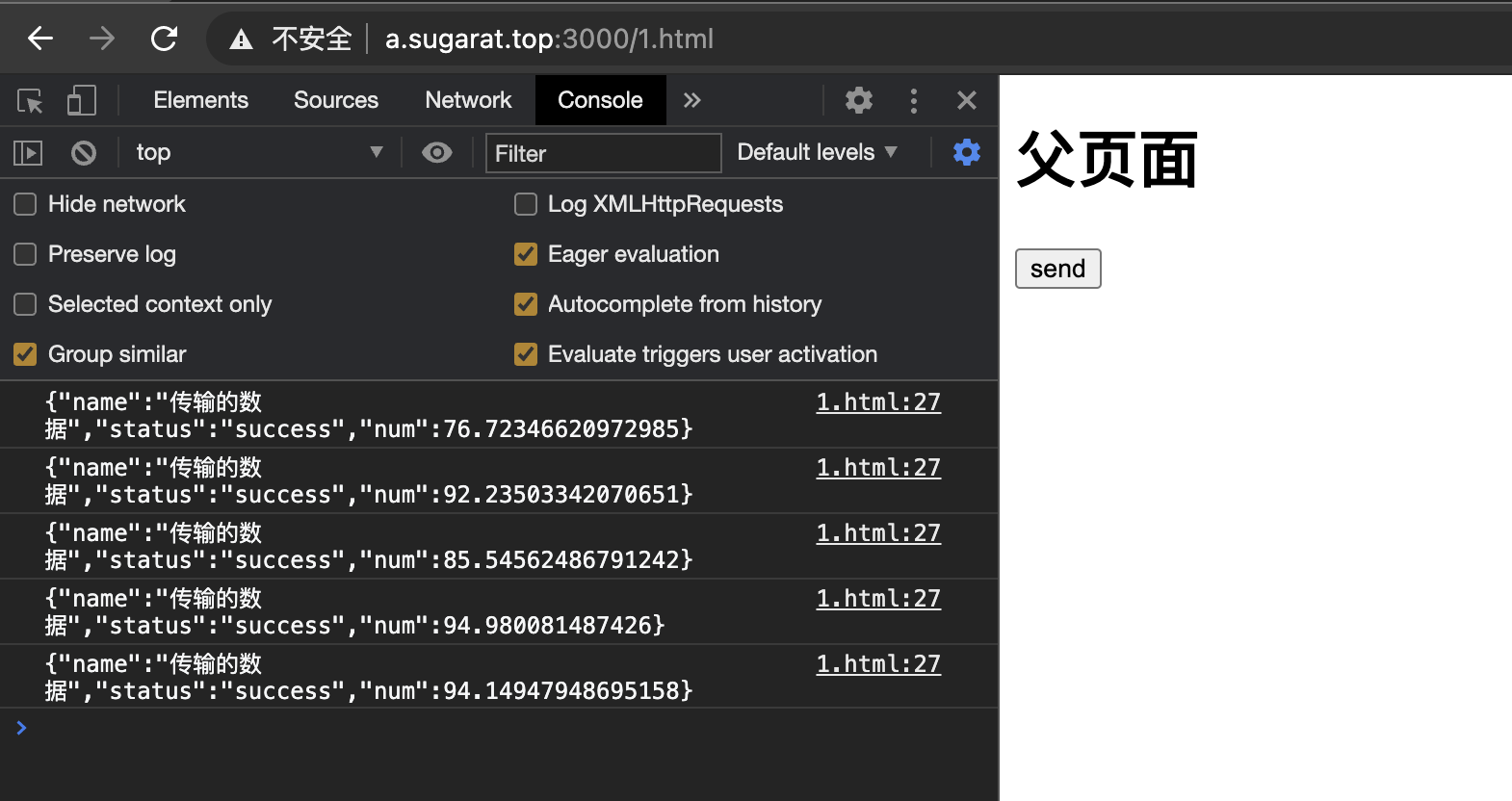
Task: Select log message with num 85.54562486791242
Action: tap(369, 547)
